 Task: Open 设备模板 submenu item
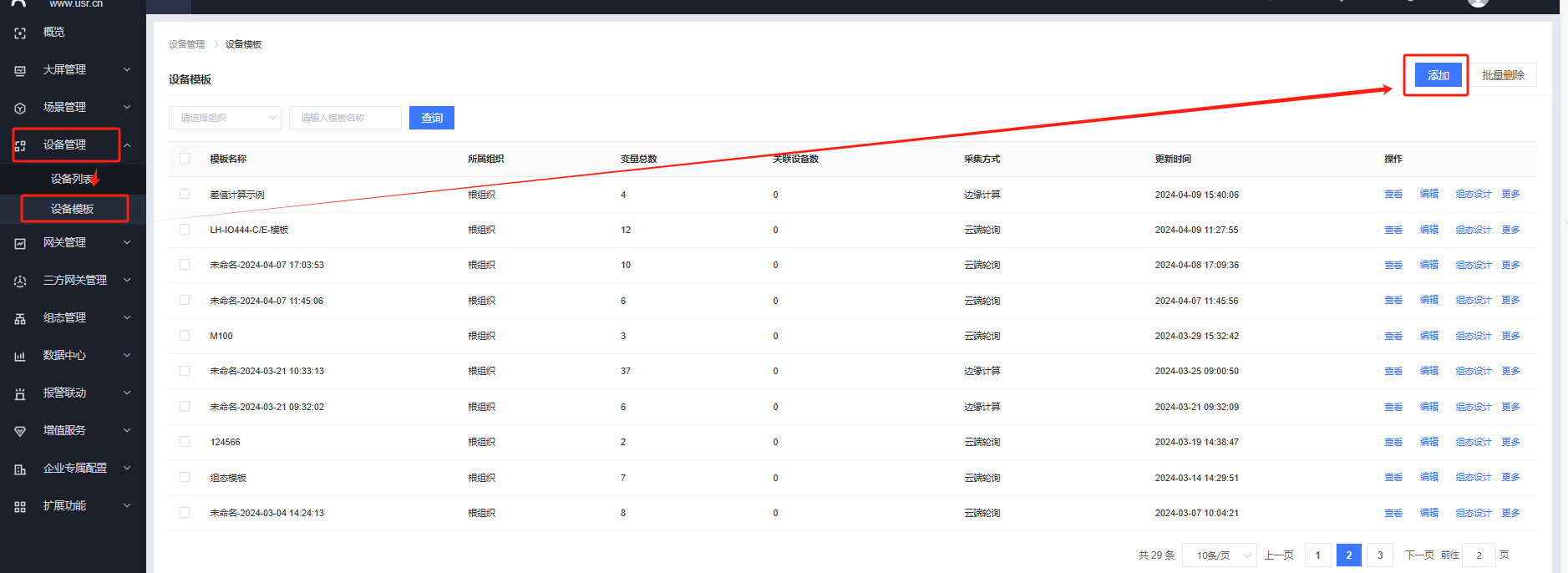point(72,209)
